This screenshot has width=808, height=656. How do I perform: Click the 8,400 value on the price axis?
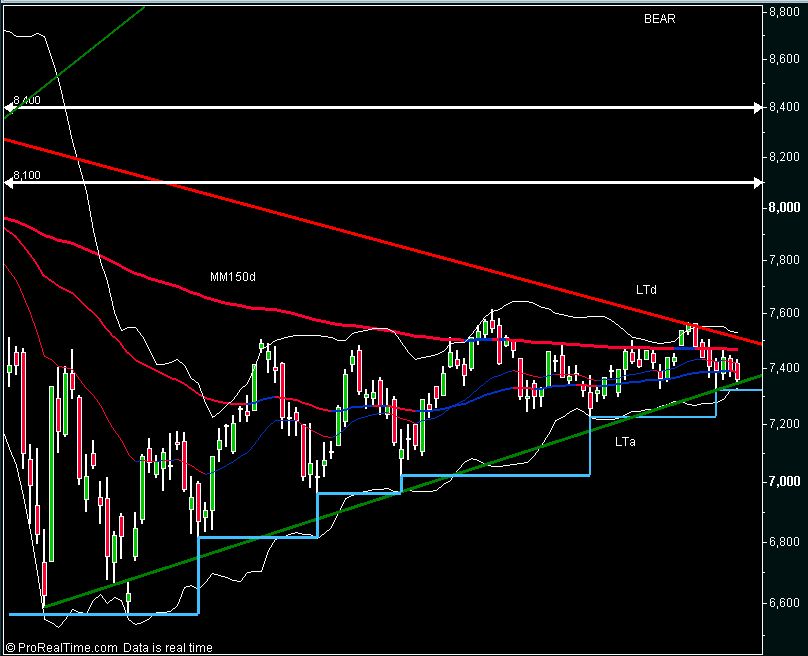pyautogui.click(x=784, y=107)
